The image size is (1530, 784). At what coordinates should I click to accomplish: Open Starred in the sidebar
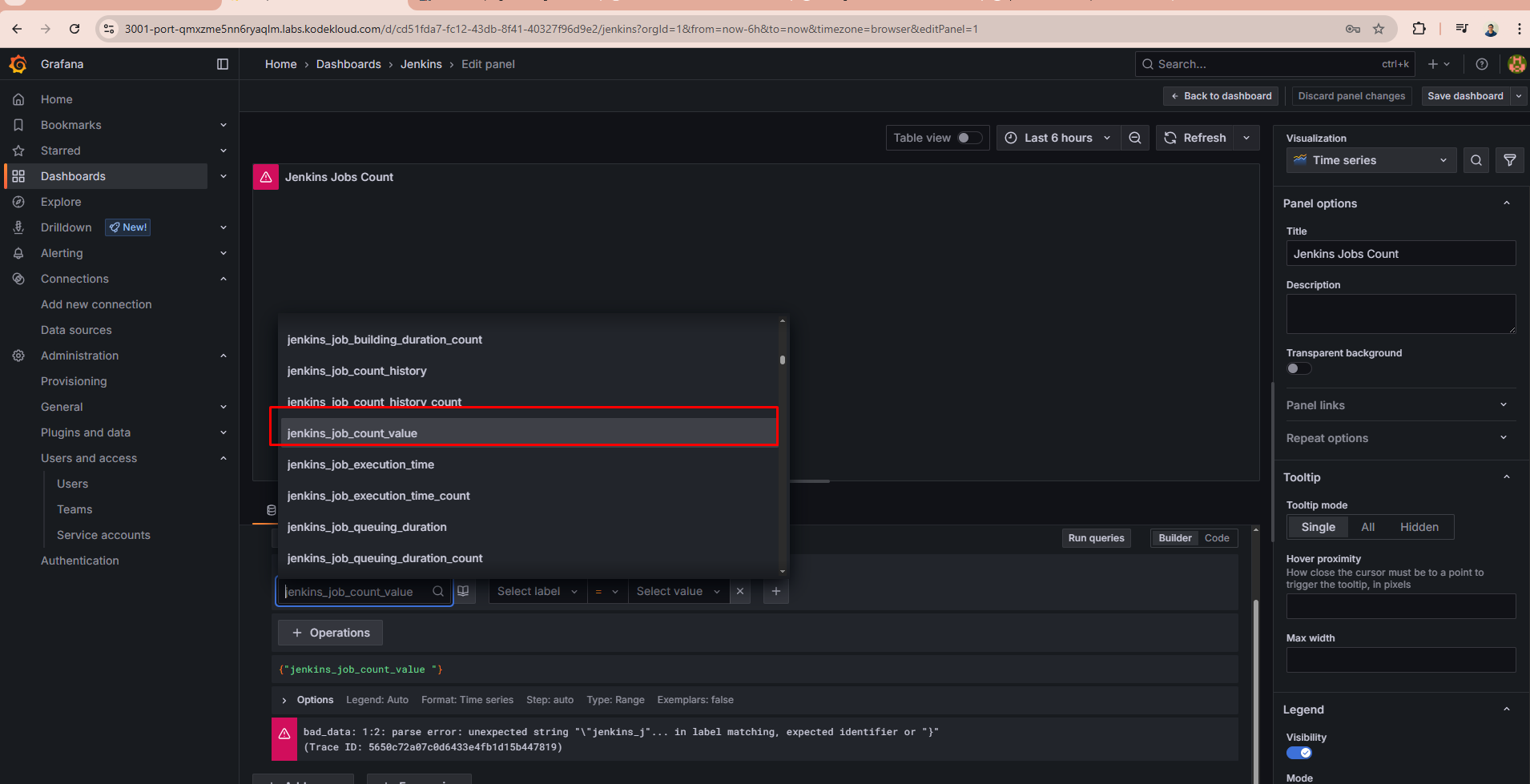[x=61, y=151]
